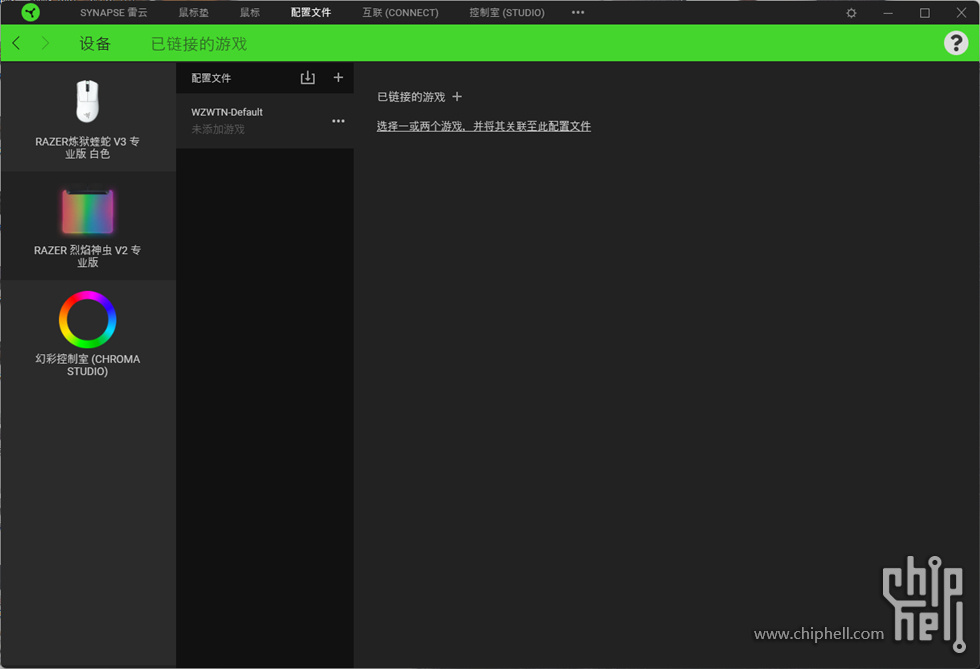Open WZWTN-Default profile options ellipsis
The width and height of the screenshot is (980, 669).
(338, 121)
